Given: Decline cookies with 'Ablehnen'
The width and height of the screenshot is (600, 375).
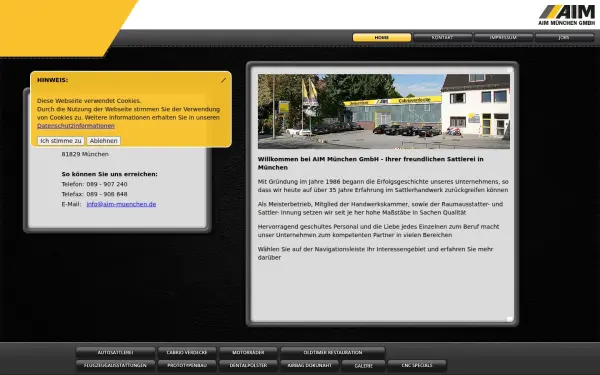Looking at the screenshot, I should coord(104,141).
